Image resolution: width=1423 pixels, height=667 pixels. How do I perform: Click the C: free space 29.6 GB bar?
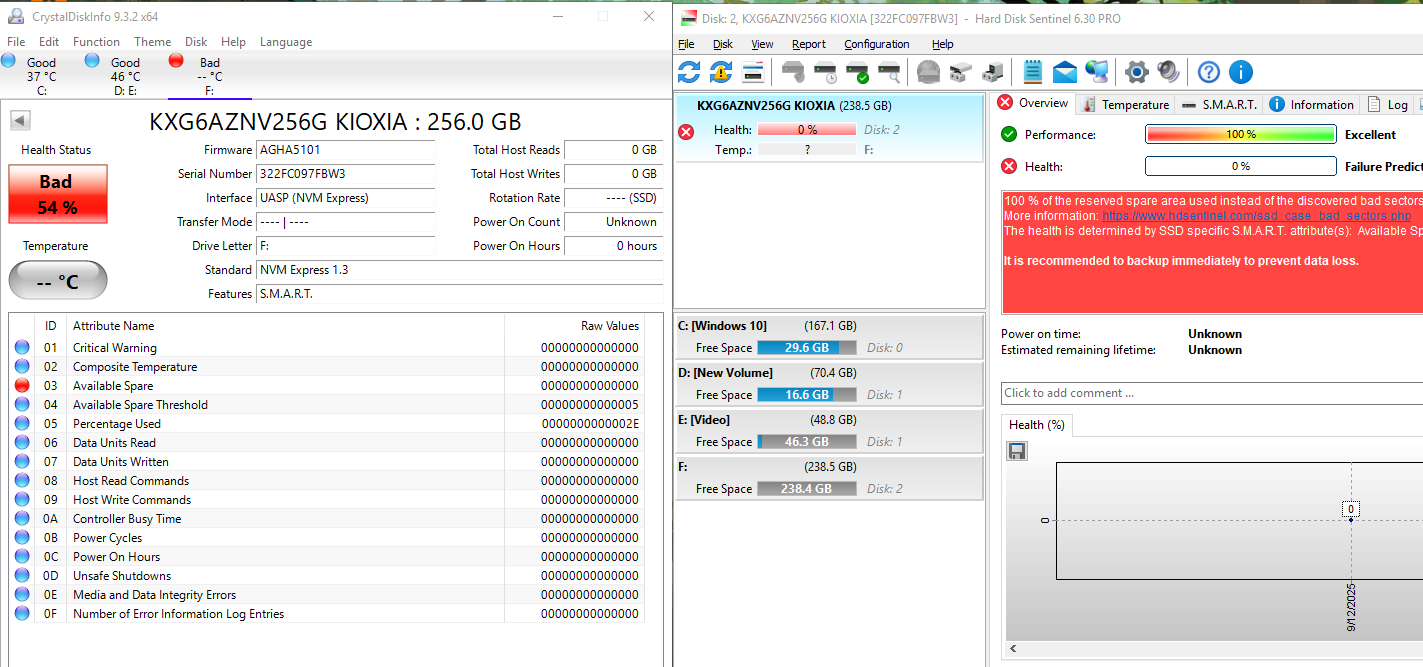click(x=806, y=348)
